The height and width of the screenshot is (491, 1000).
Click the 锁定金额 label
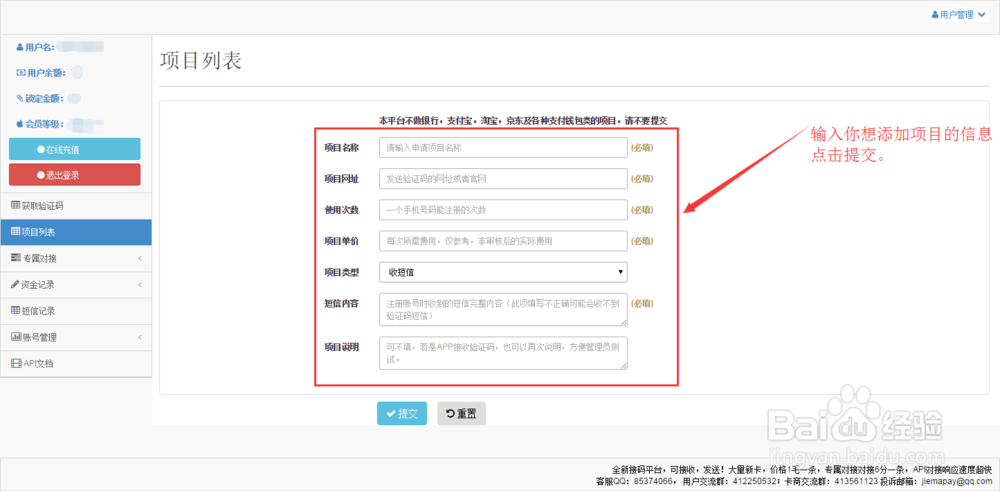tap(44, 99)
